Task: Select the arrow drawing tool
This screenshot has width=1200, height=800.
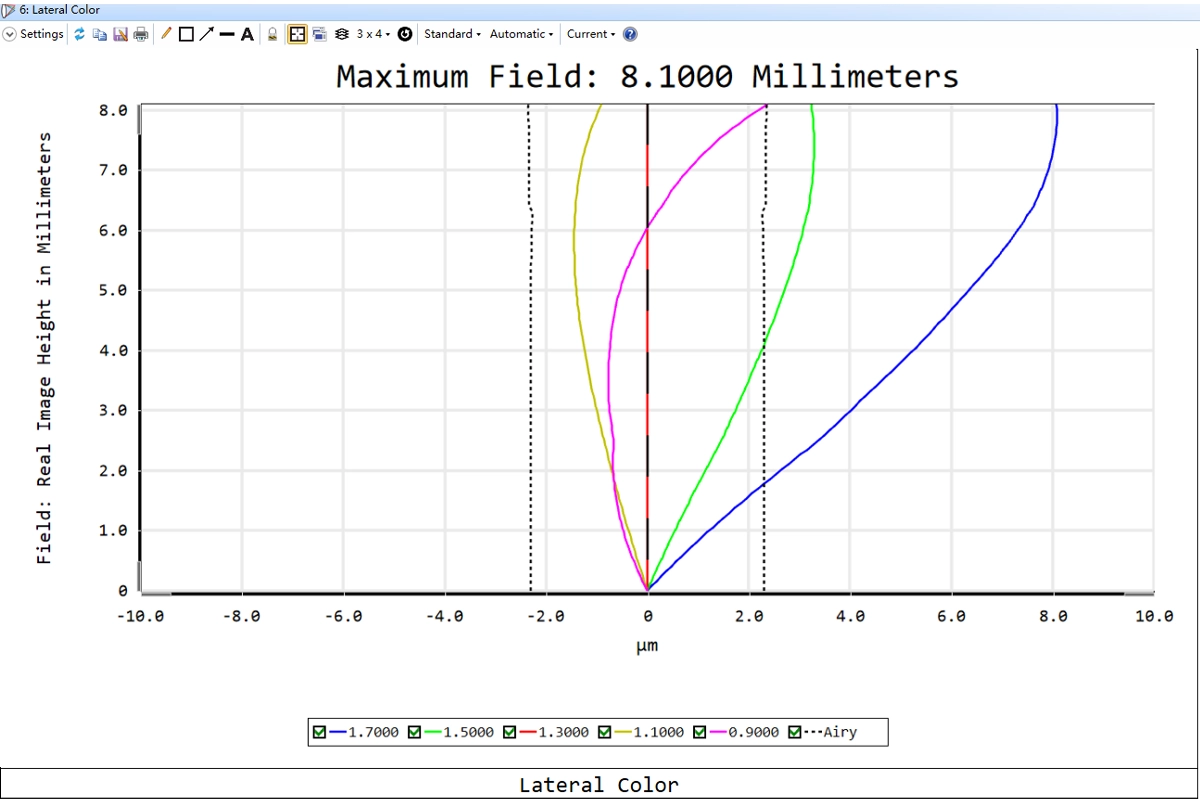Action: click(x=206, y=34)
